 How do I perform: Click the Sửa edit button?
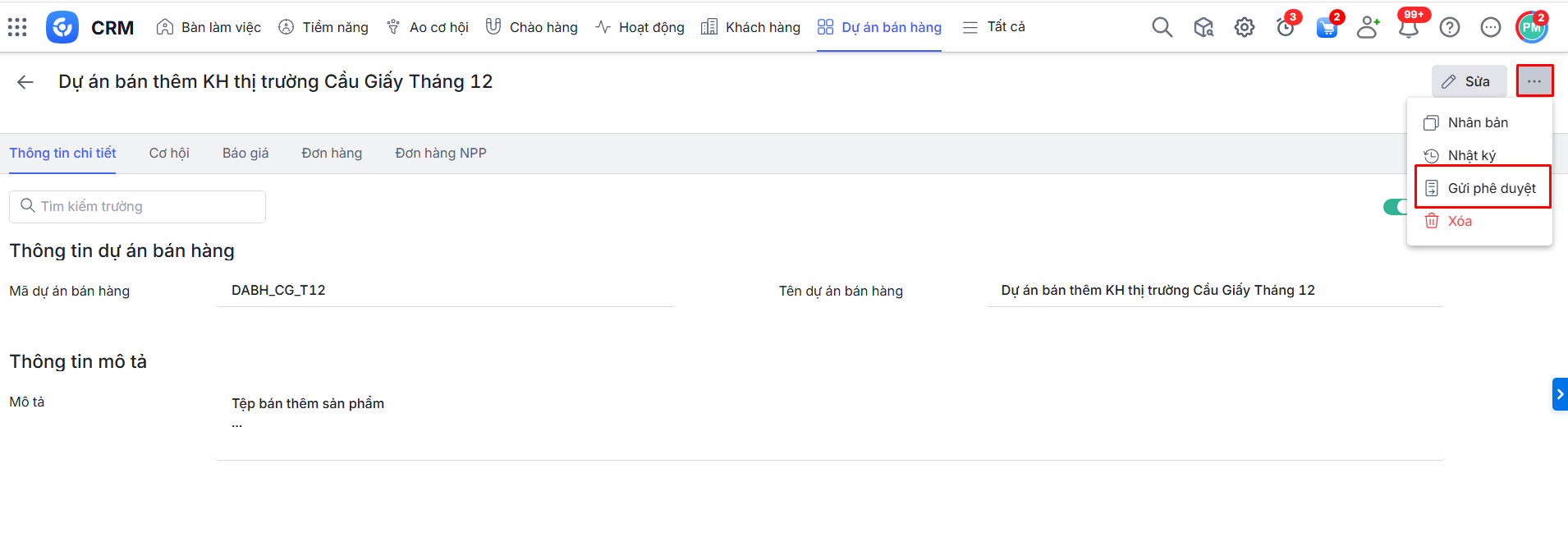coord(1469,81)
